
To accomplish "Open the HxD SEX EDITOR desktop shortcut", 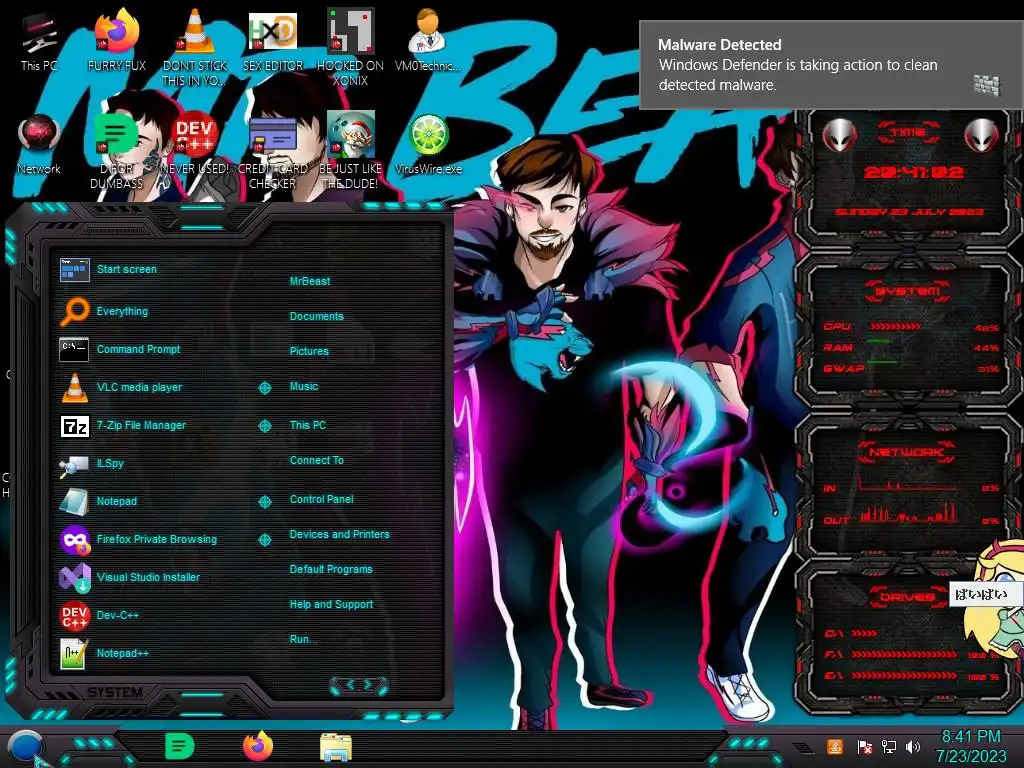I will 273,40.
